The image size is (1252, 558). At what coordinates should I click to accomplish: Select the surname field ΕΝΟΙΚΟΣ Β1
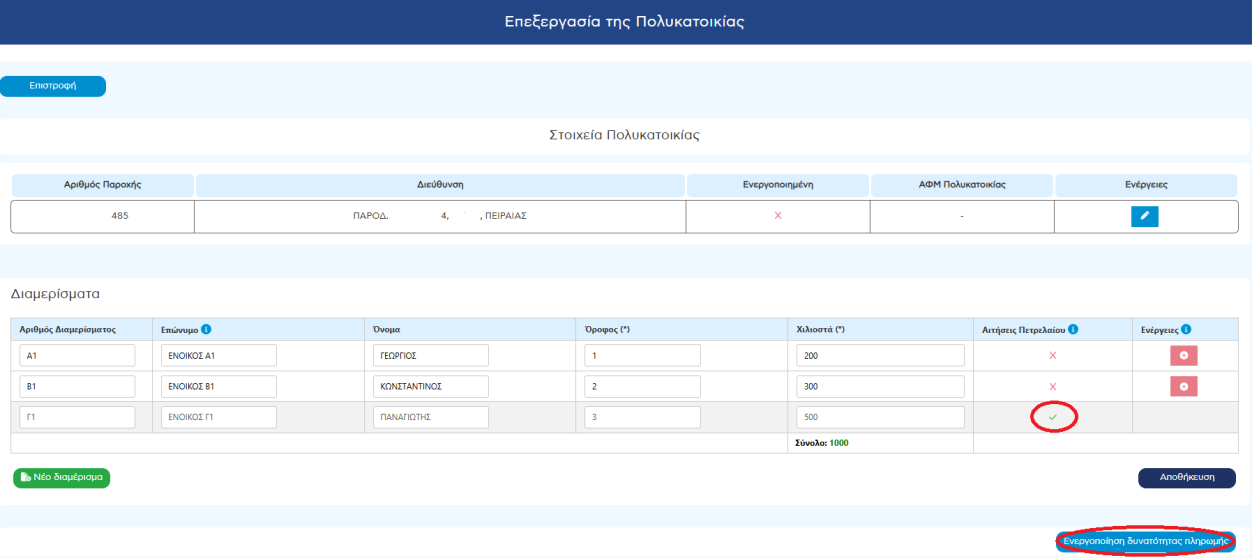[x=218, y=386]
